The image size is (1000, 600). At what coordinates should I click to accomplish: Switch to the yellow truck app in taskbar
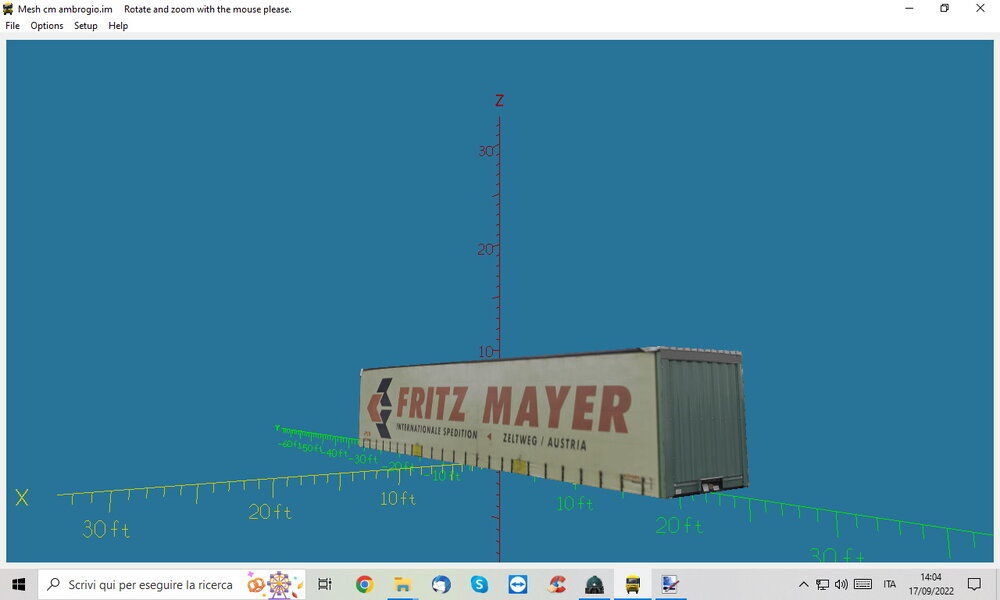[x=633, y=584]
